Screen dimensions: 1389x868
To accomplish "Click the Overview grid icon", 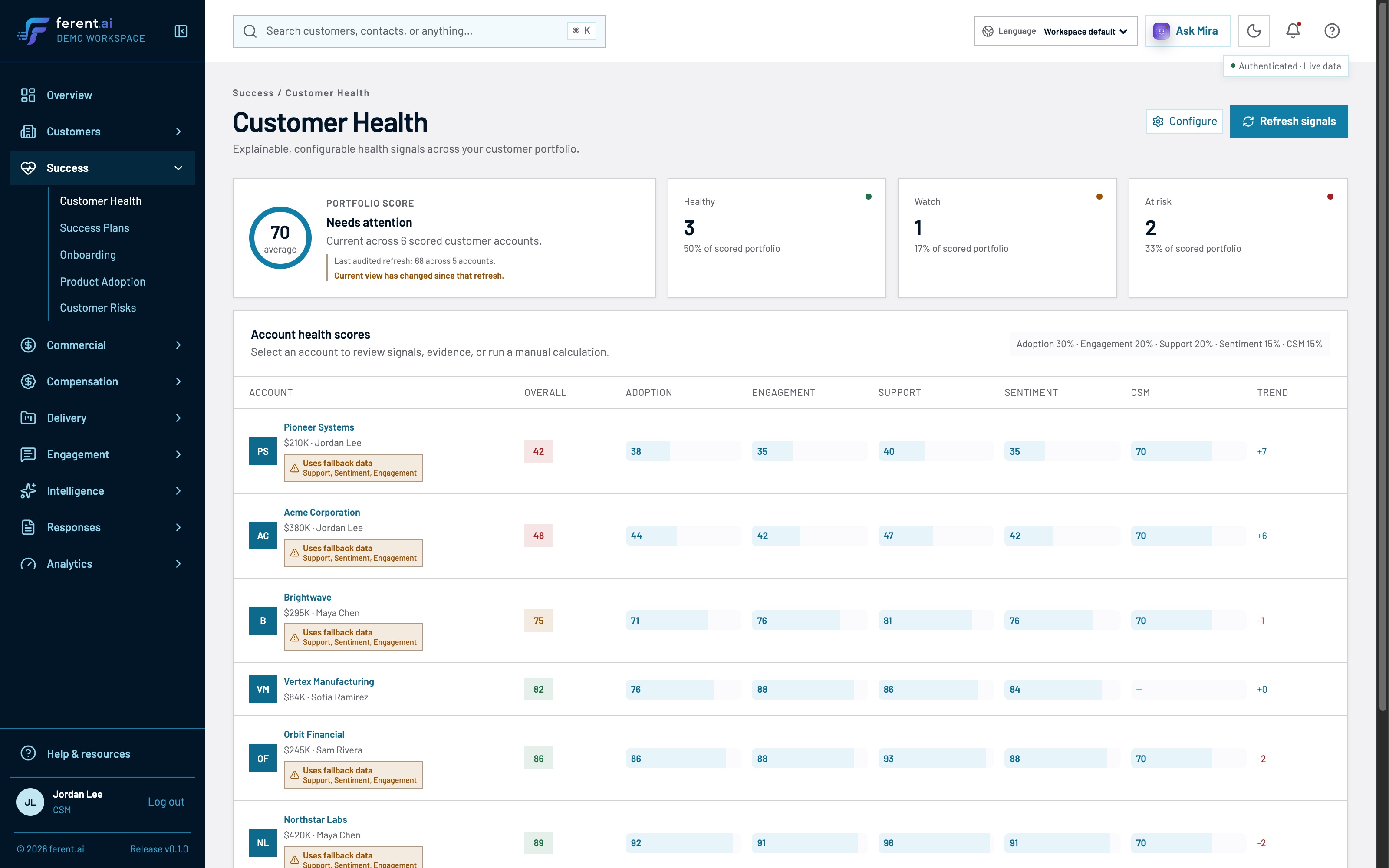I will tap(28, 95).
